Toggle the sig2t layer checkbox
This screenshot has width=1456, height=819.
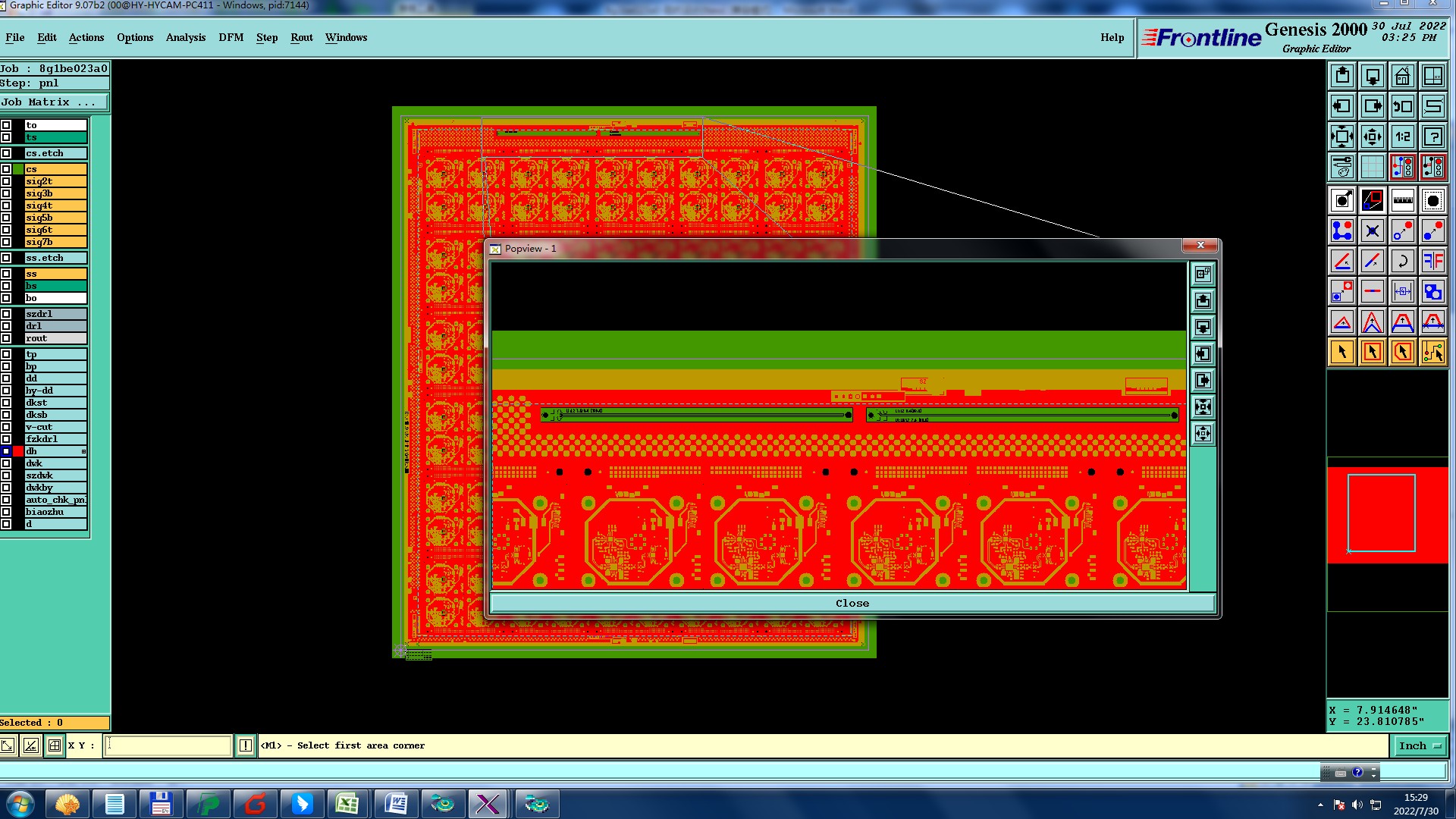point(6,181)
